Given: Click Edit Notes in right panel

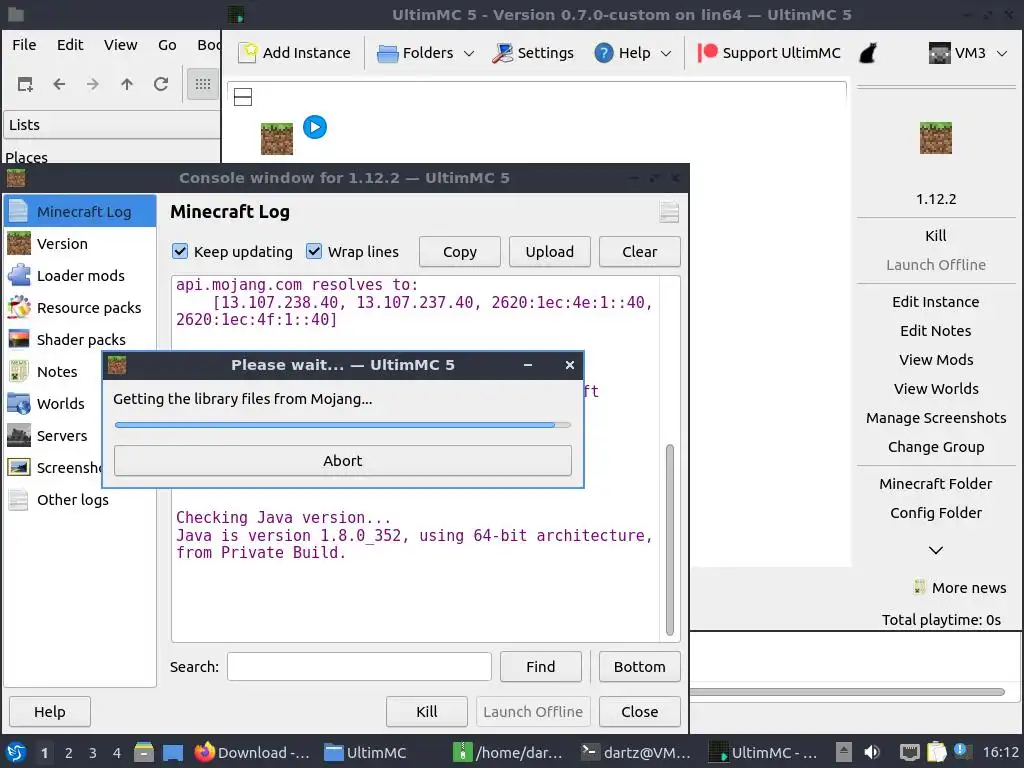Looking at the screenshot, I should pyautogui.click(x=936, y=330).
